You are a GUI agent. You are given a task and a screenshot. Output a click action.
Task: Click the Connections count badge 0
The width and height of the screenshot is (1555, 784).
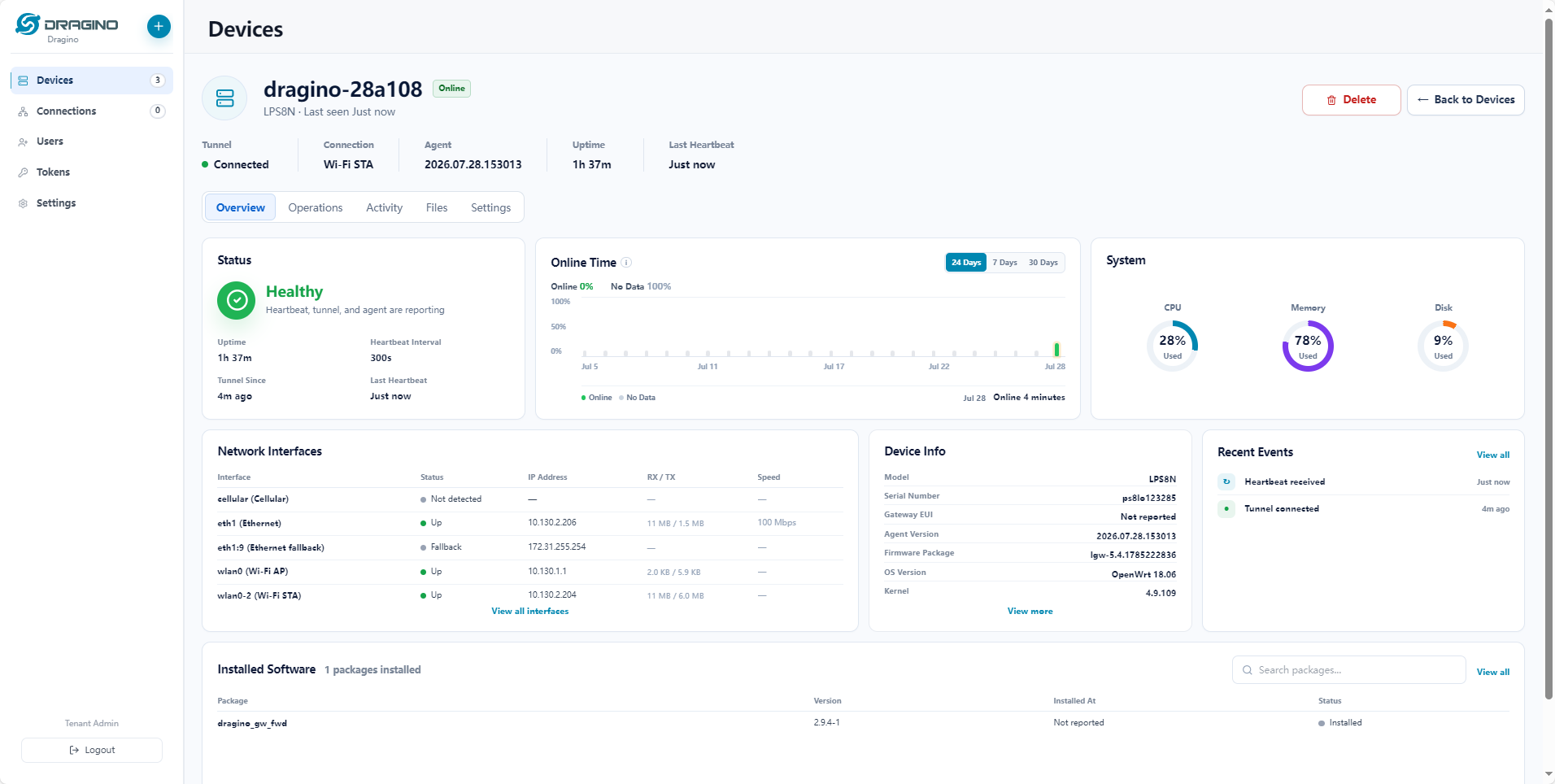158,111
